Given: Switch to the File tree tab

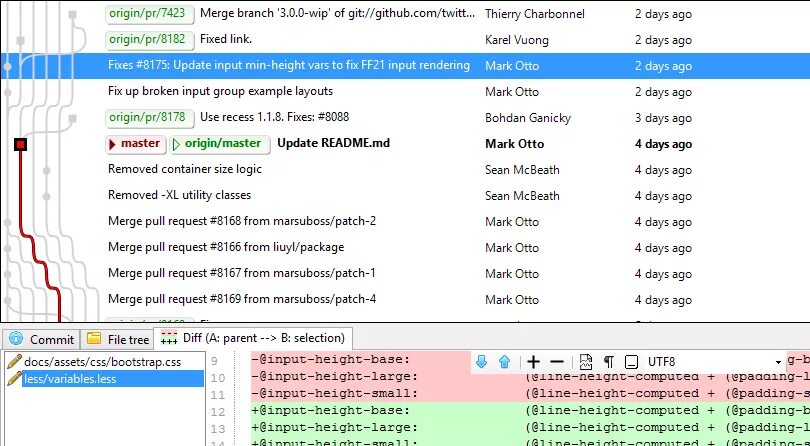Looking at the screenshot, I should (117, 339).
